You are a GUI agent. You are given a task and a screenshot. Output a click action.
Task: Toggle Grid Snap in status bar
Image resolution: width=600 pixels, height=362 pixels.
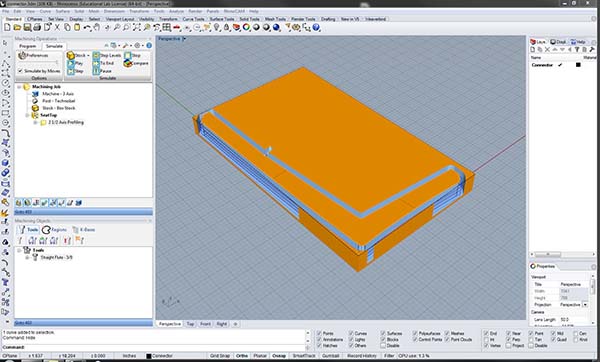pyautogui.click(x=220, y=356)
